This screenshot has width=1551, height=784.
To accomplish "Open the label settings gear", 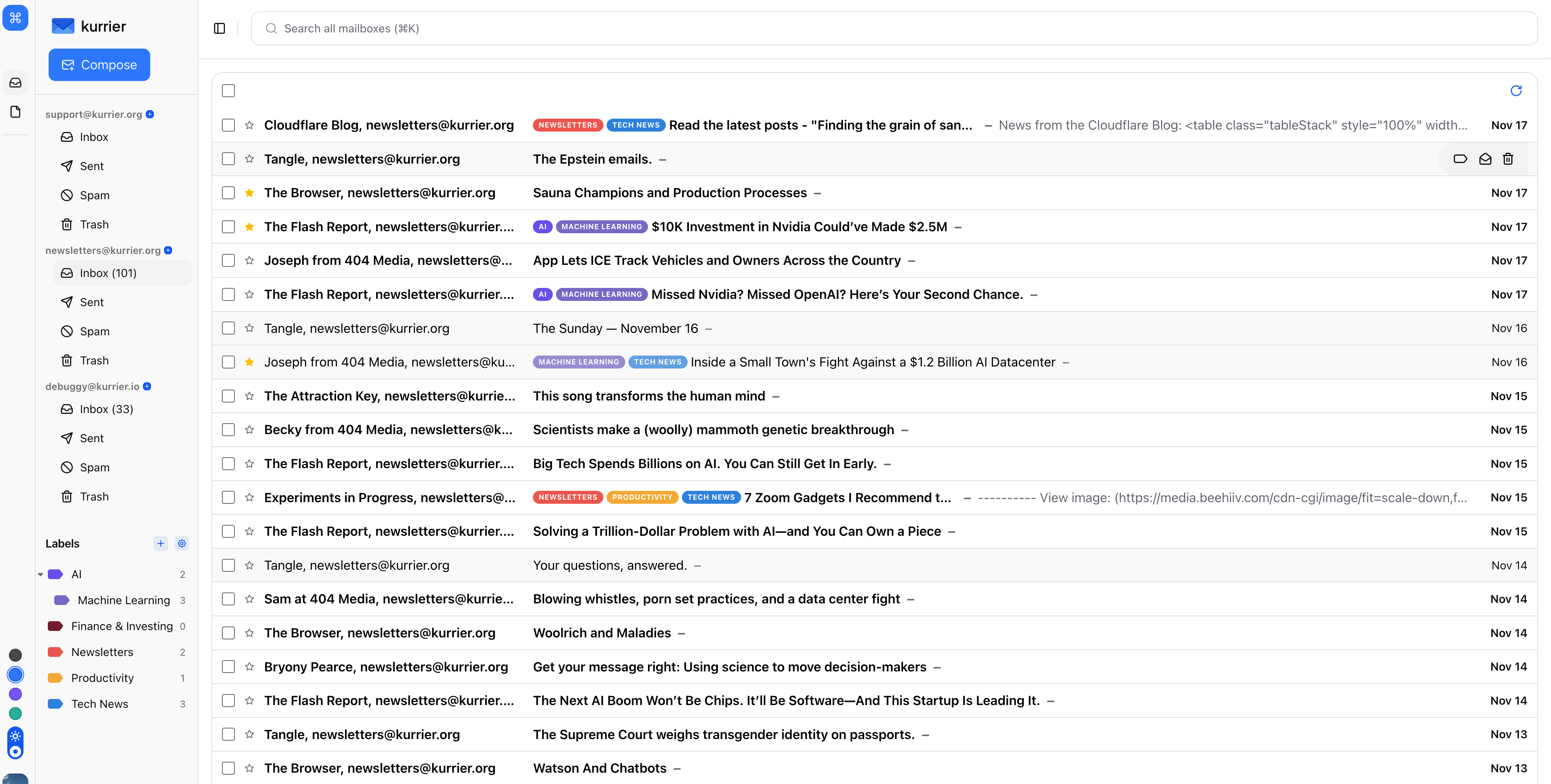I will [x=182, y=543].
